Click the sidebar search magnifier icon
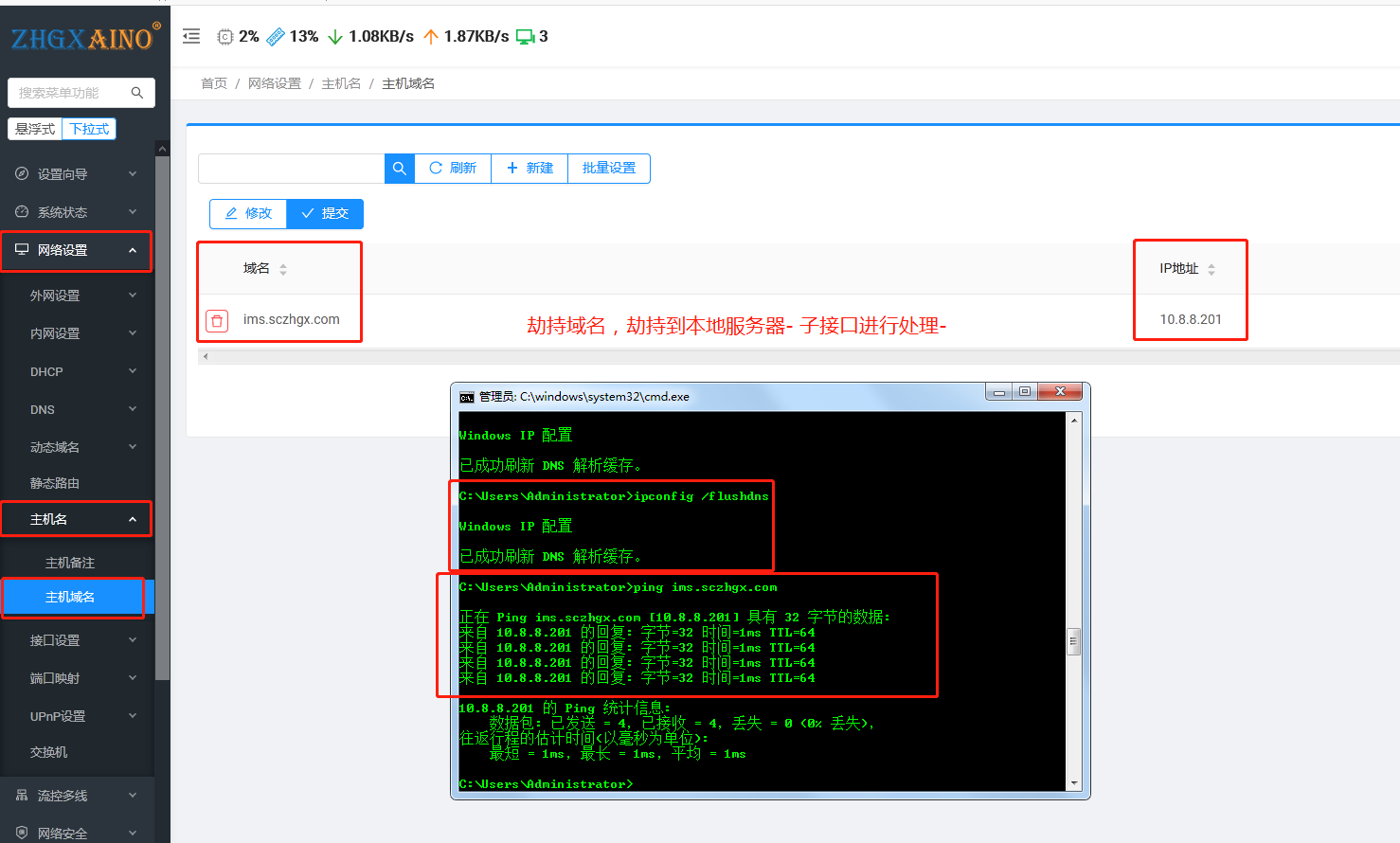This screenshot has height=843, width=1400. [x=137, y=93]
